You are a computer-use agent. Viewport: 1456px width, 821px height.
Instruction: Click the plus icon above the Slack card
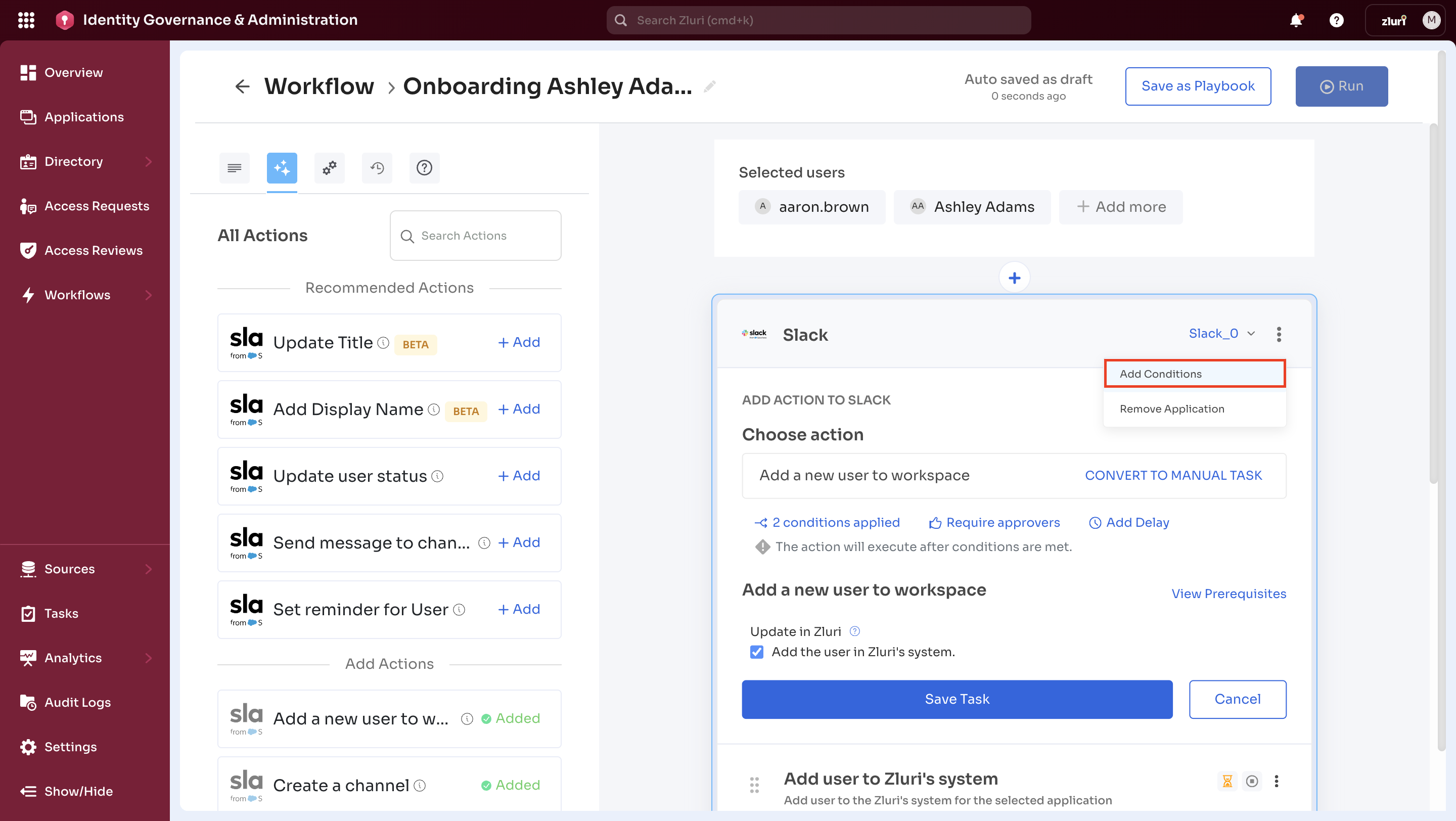pyautogui.click(x=1015, y=278)
